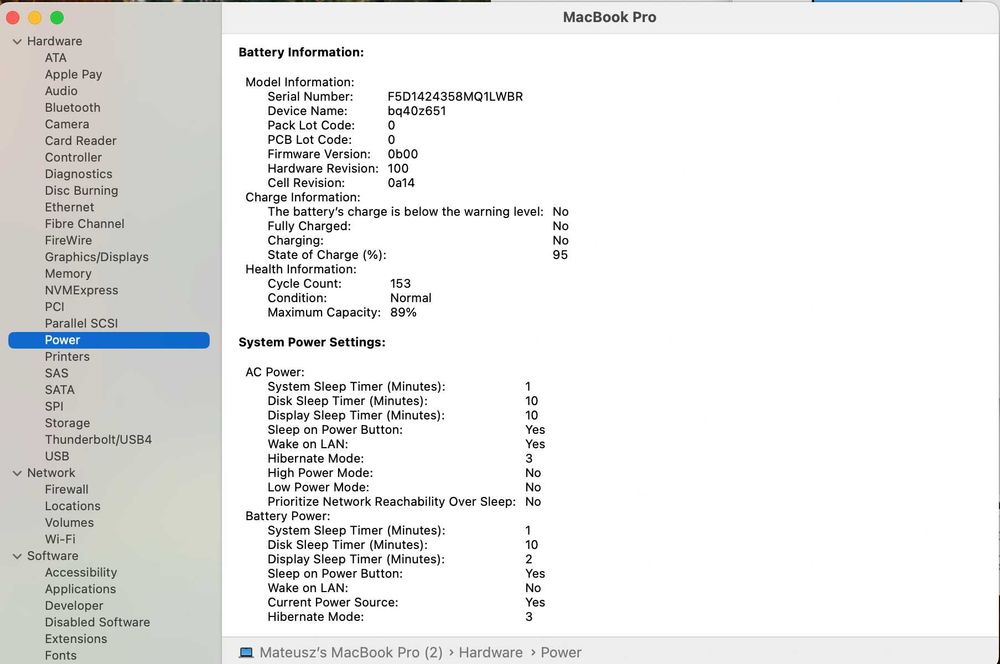Viewport: 1000px width, 664px height.
Task: Click the green zoom window button
Action: 57,18
